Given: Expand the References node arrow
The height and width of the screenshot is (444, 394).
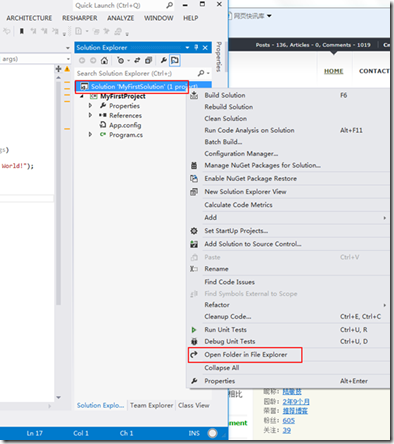Looking at the screenshot, I should tap(90, 115).
